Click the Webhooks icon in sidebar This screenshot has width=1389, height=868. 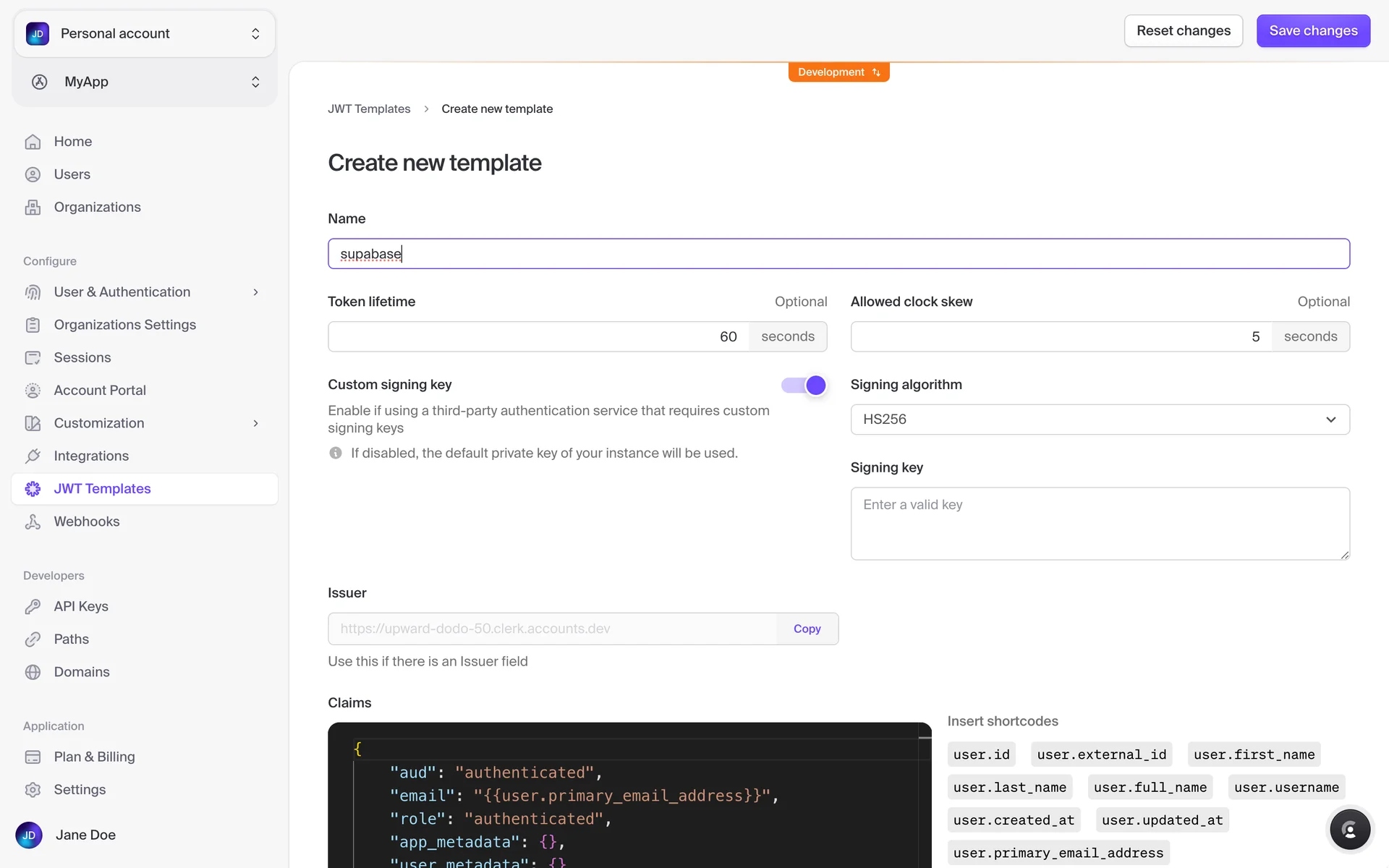pos(33,522)
